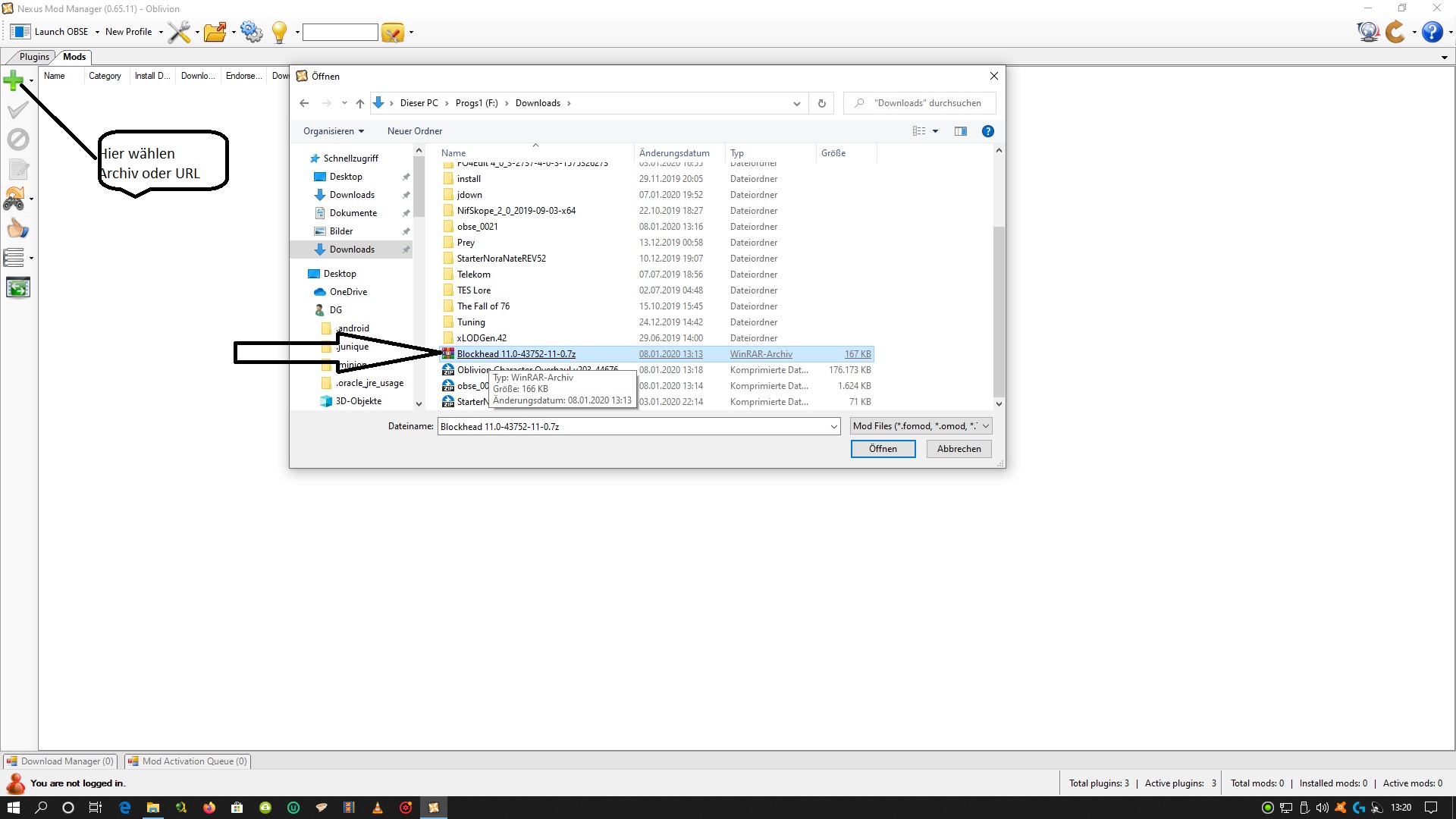Click the thumbs-up endorse mod icon
Image resolution: width=1456 pixels, height=819 pixels.
pyautogui.click(x=17, y=229)
